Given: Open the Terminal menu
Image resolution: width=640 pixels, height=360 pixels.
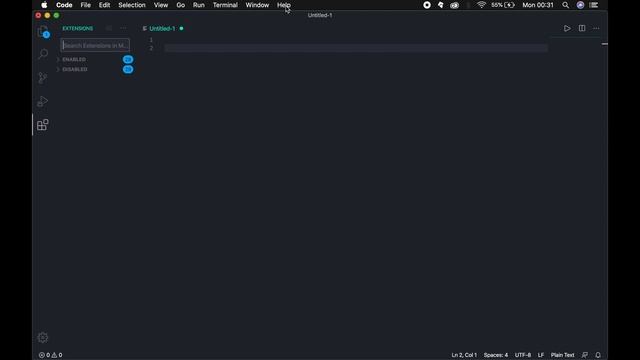Looking at the screenshot, I should click(x=225, y=5).
